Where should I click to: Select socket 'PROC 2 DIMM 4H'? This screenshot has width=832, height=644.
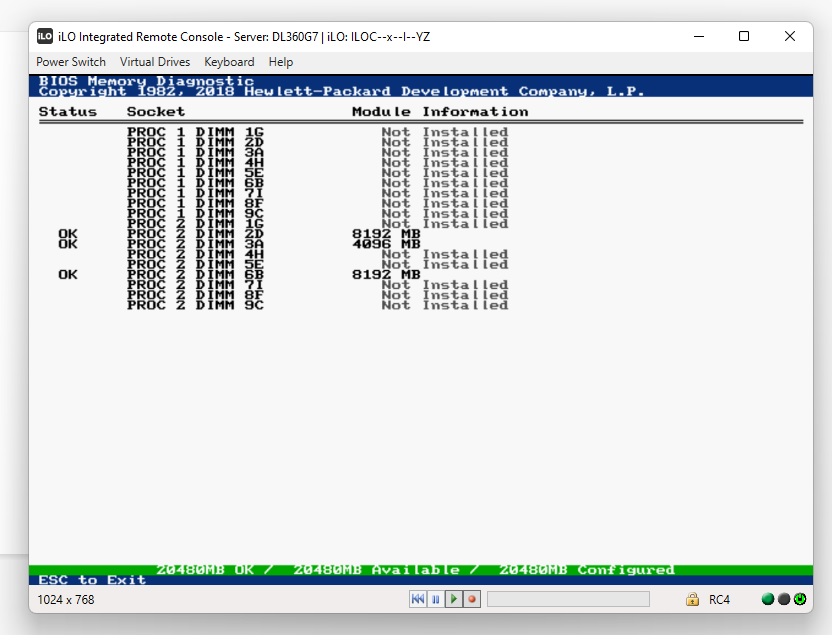(195, 254)
